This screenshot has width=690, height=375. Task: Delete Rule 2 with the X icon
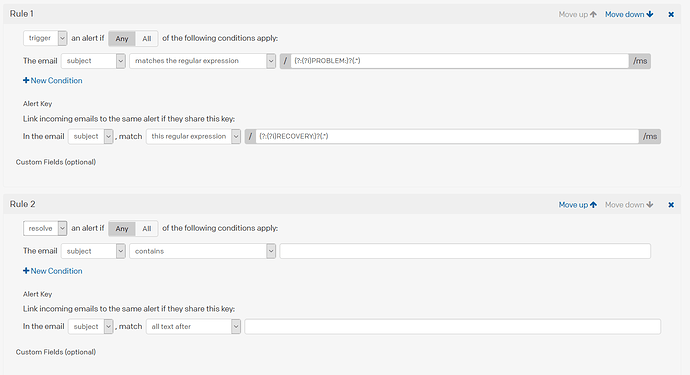(671, 205)
